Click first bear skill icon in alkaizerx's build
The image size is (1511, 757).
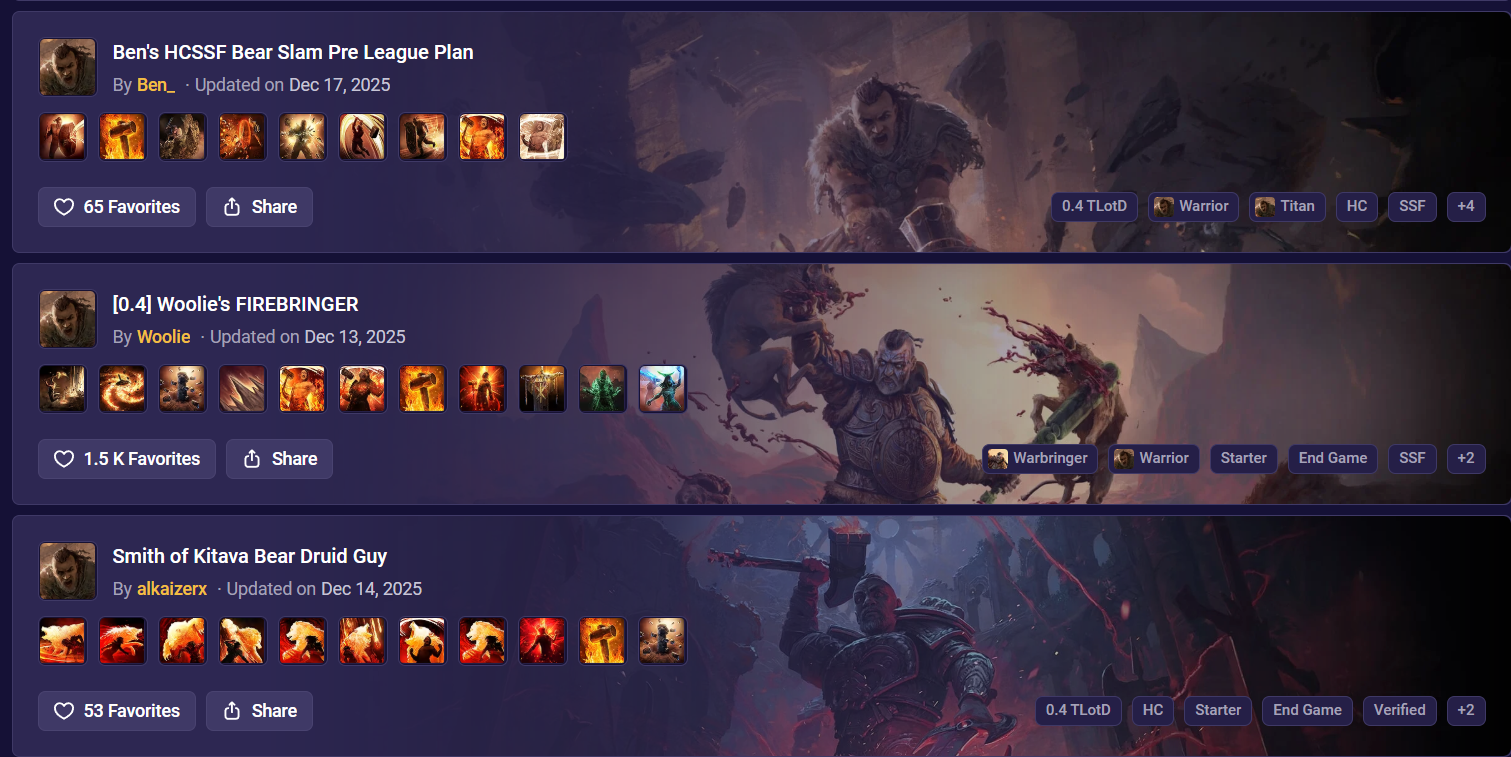(63, 641)
